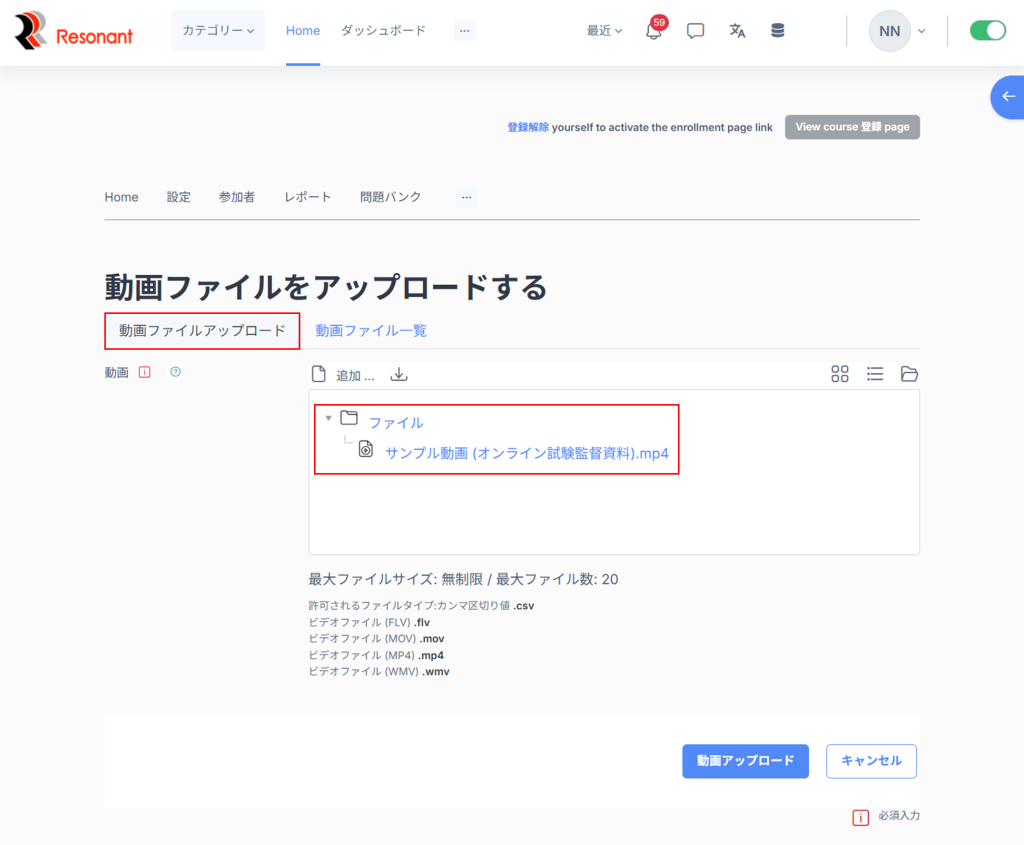
Task: Switch file picker to icon grid view
Action: coord(840,374)
